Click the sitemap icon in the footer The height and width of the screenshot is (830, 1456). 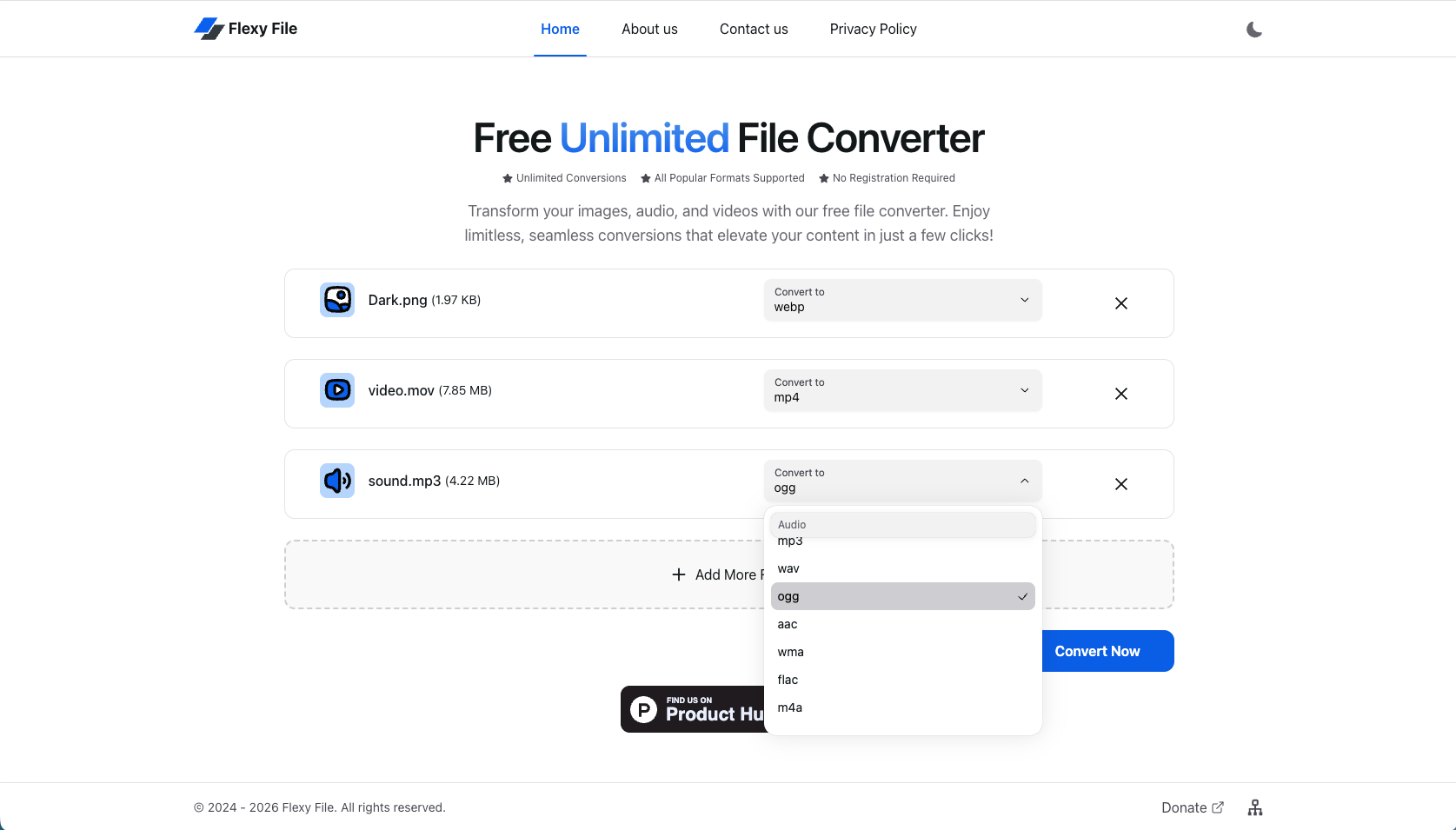[x=1254, y=807]
